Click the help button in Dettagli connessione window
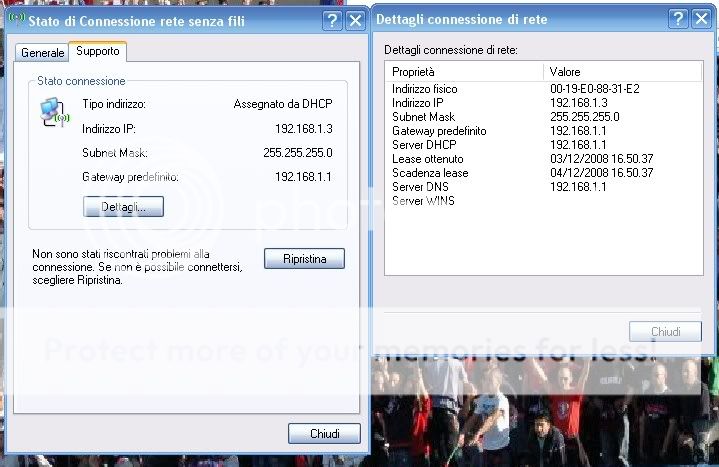719x467 pixels. point(678,18)
